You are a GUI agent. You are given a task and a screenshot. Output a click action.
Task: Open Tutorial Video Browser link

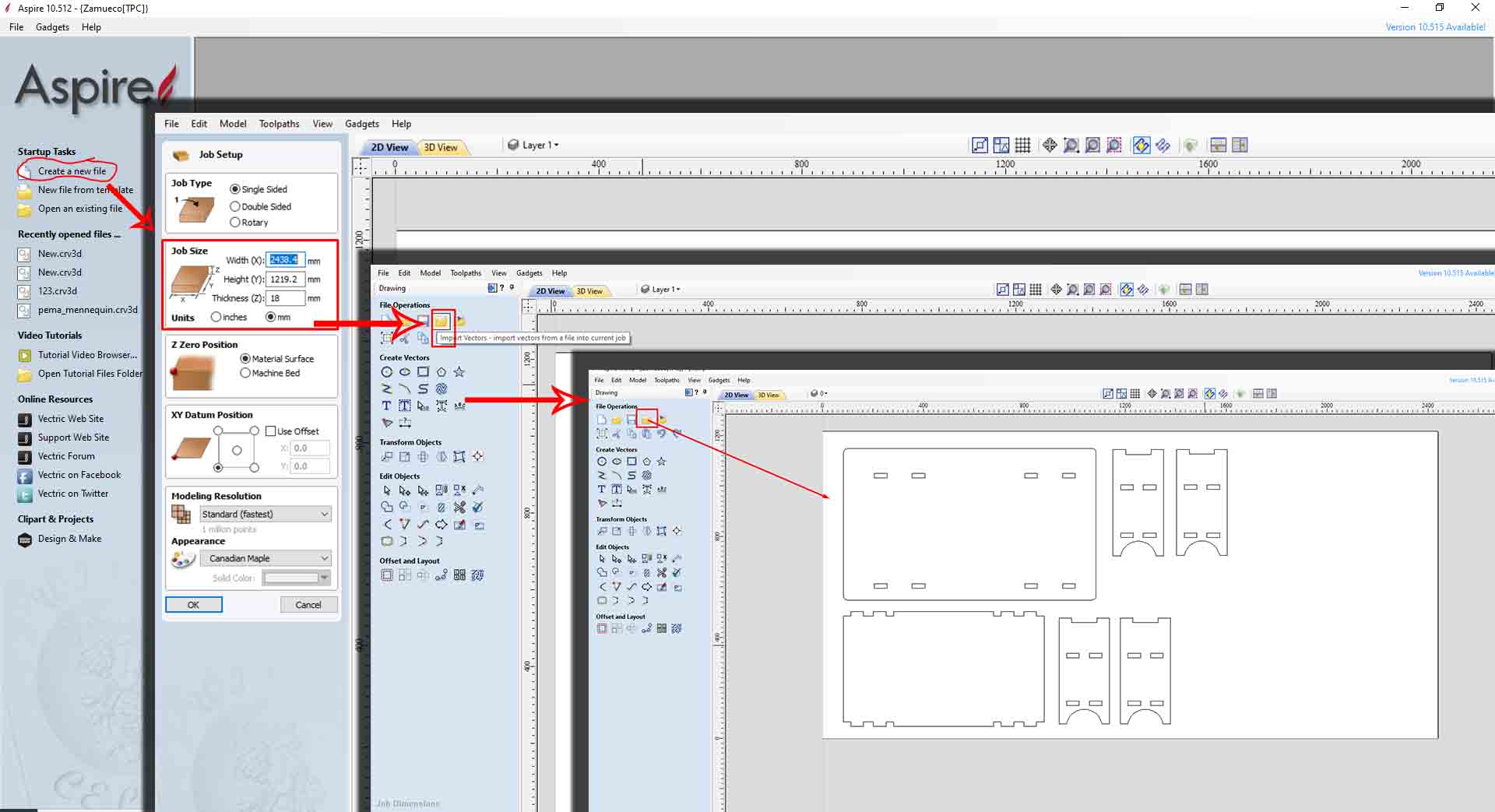(x=87, y=355)
